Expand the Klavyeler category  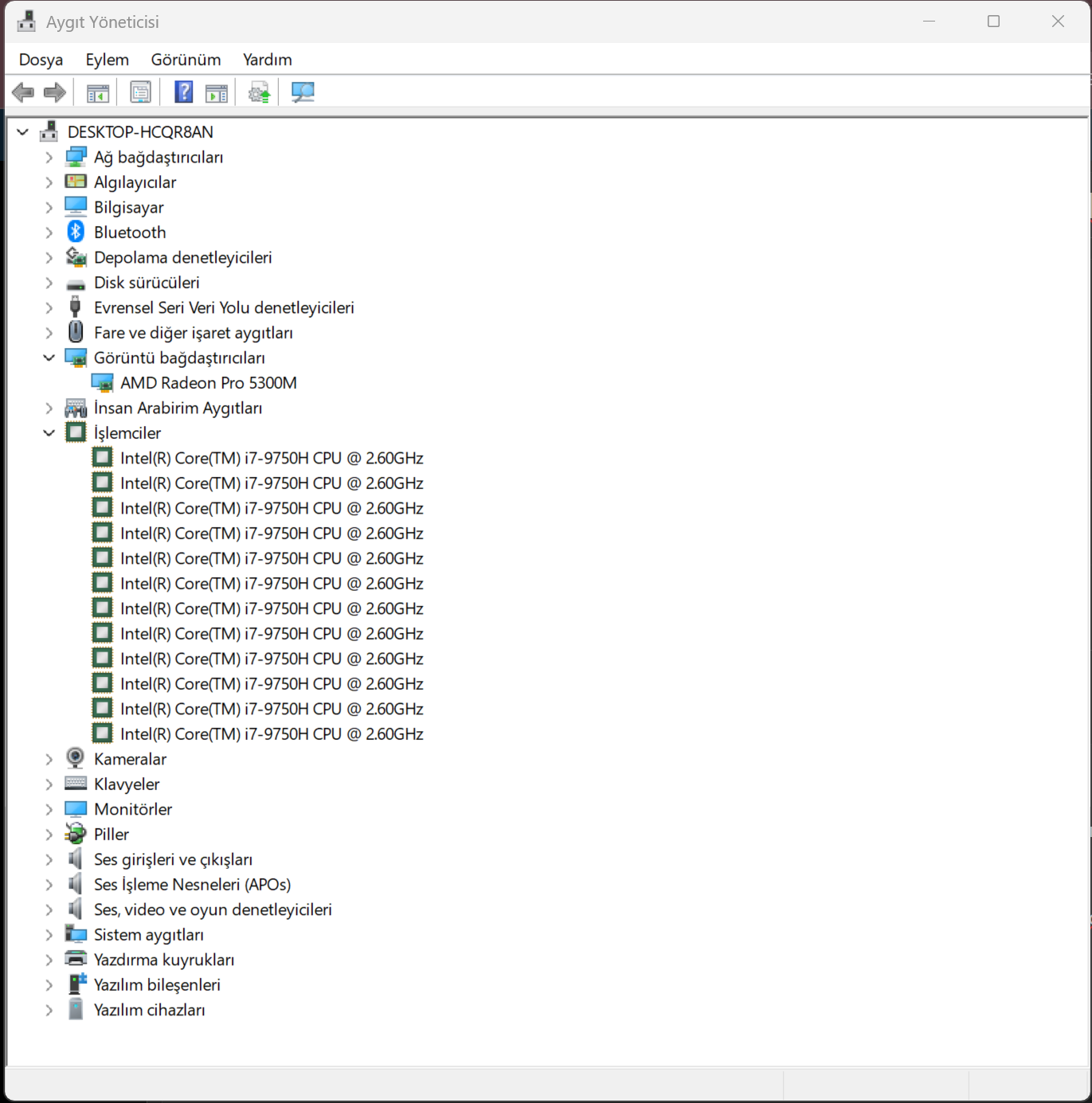coord(49,784)
